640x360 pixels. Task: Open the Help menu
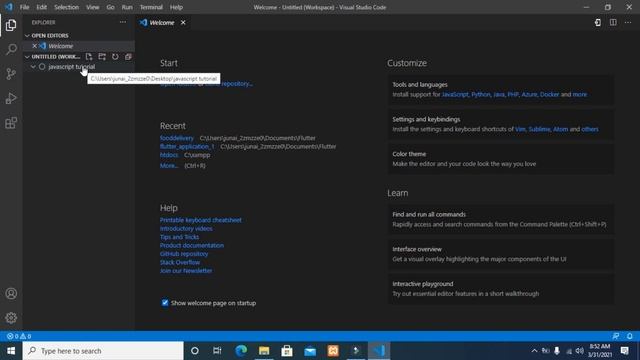(176, 7)
